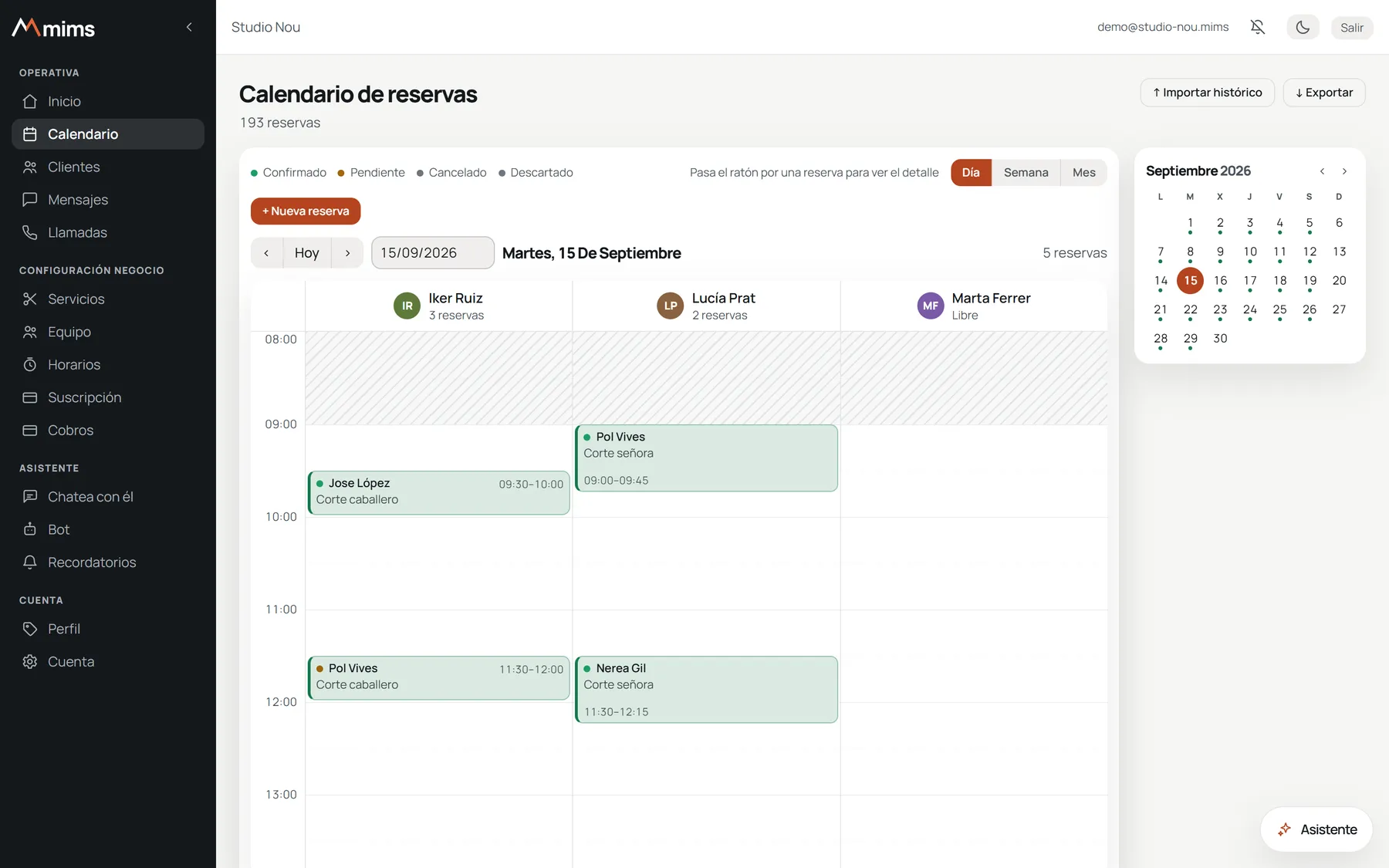This screenshot has width=1389, height=868.
Task: Select day 22 in mini calendar
Action: point(1191,310)
